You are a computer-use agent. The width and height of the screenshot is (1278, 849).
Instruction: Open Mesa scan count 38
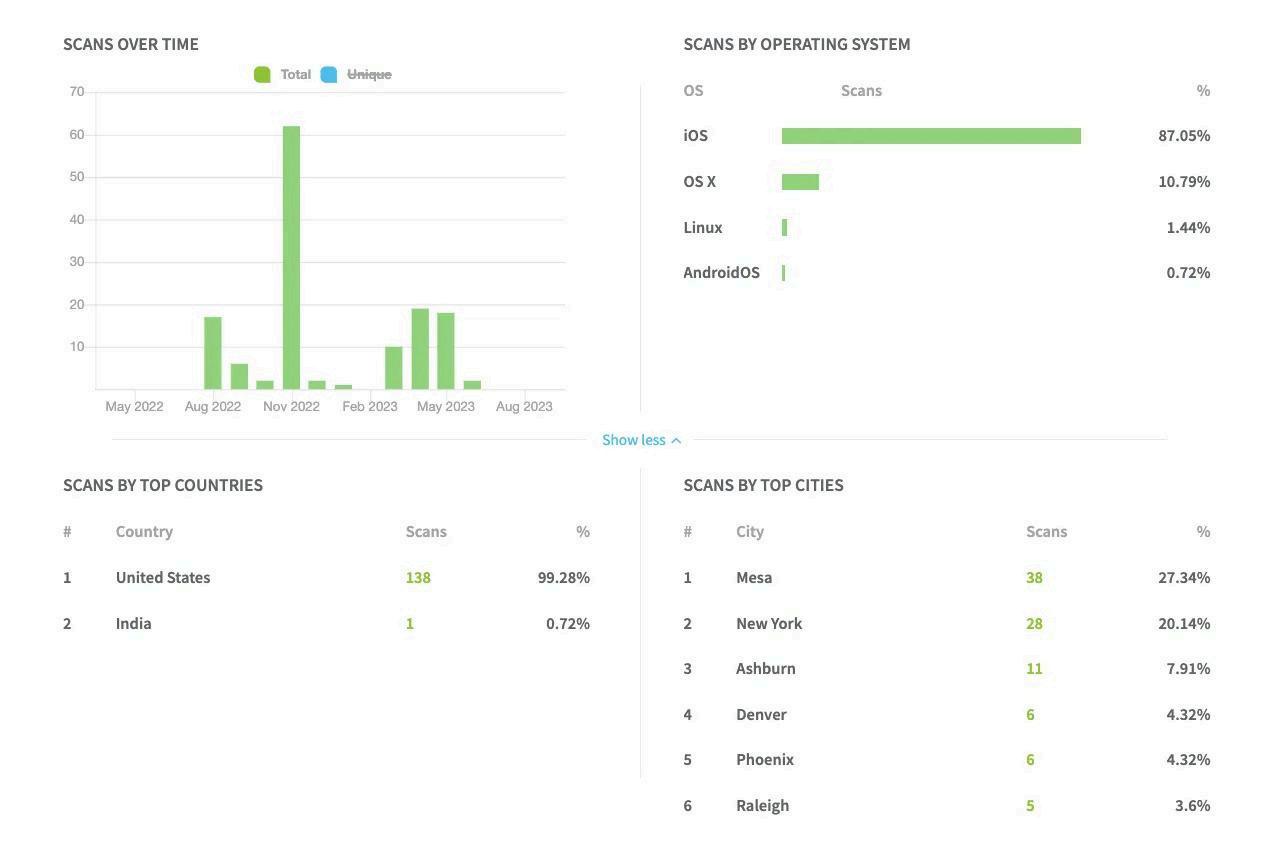tap(1034, 578)
